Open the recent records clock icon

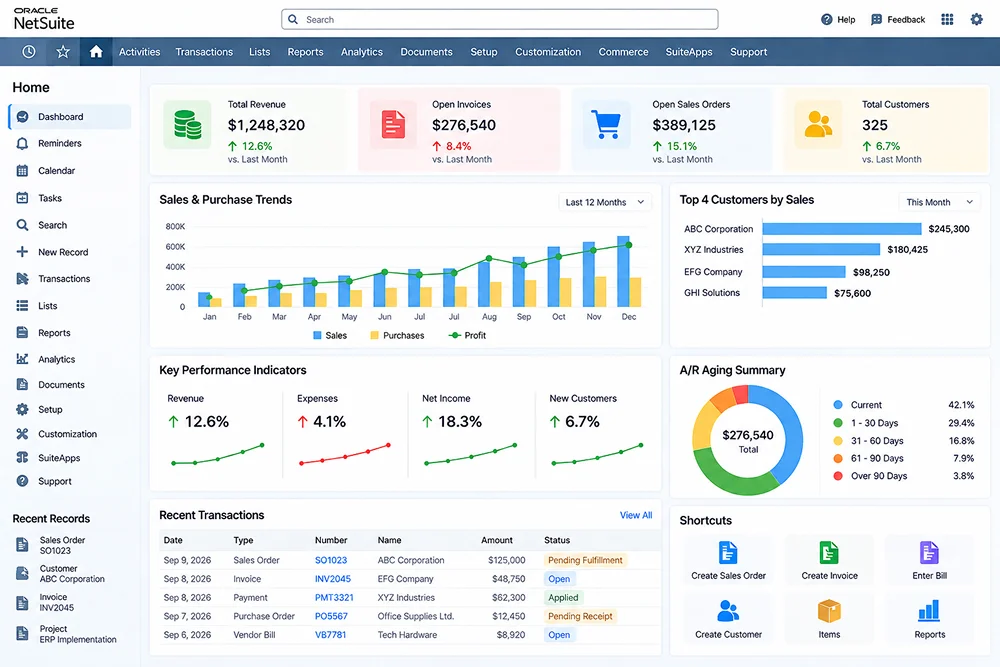click(29, 52)
